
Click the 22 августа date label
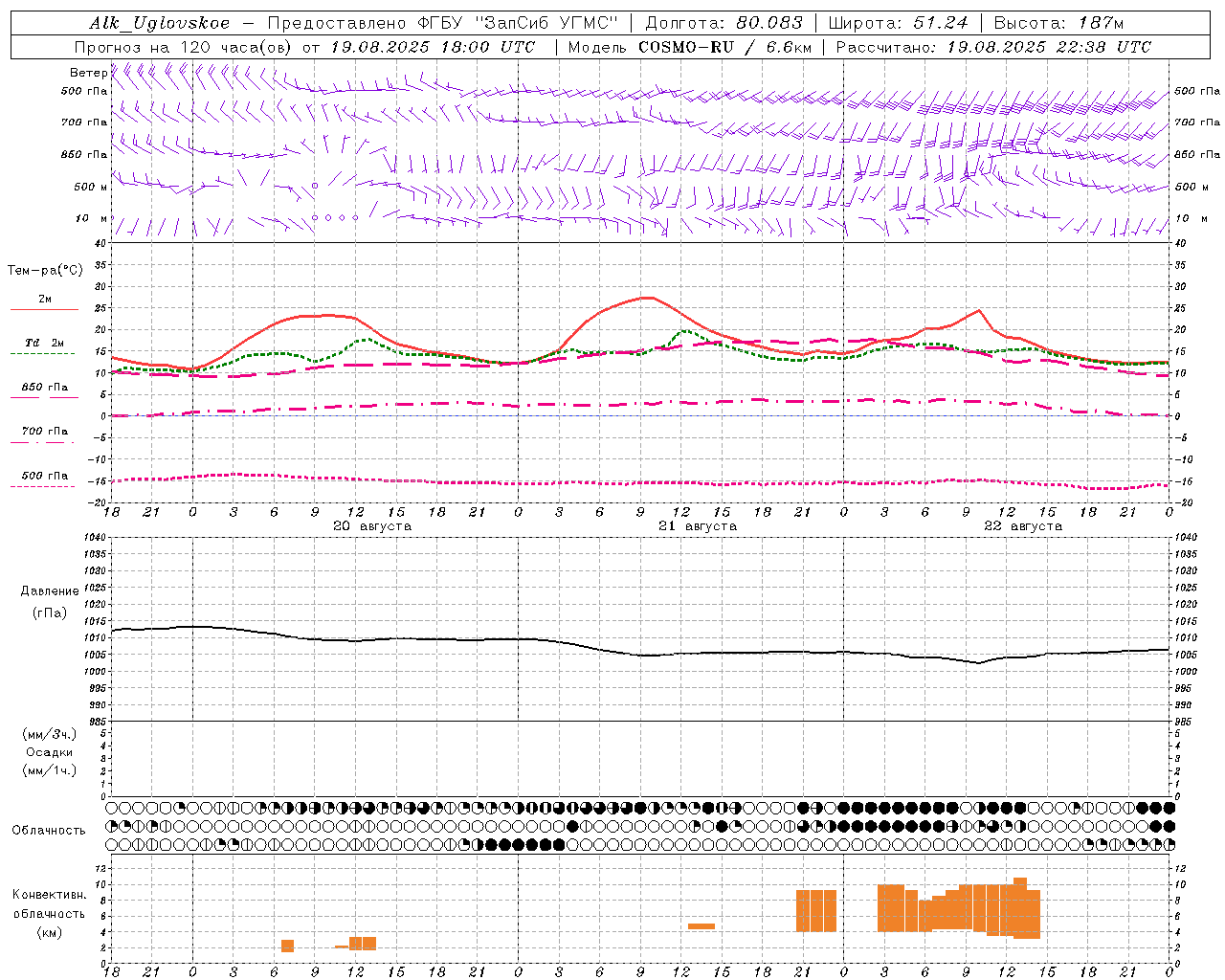point(1023,526)
